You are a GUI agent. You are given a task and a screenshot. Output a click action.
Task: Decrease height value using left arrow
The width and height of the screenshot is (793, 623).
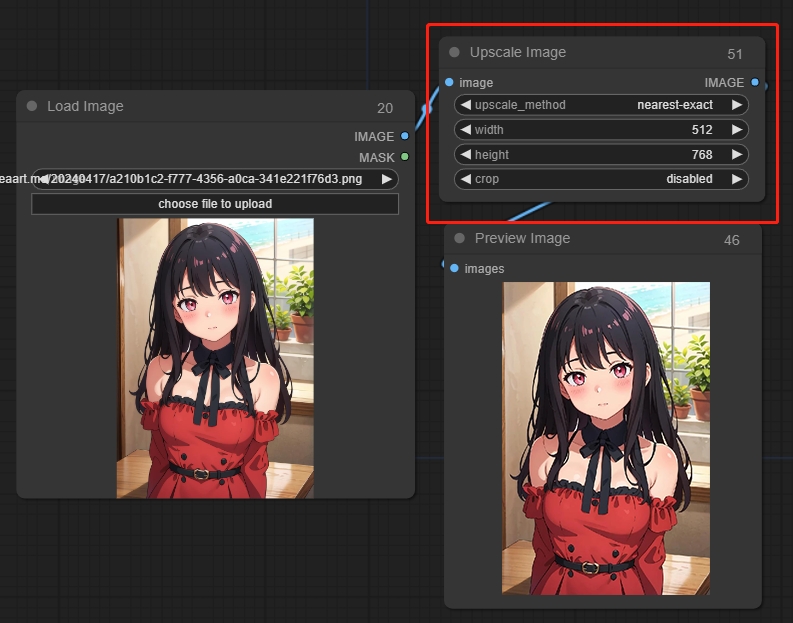point(465,155)
